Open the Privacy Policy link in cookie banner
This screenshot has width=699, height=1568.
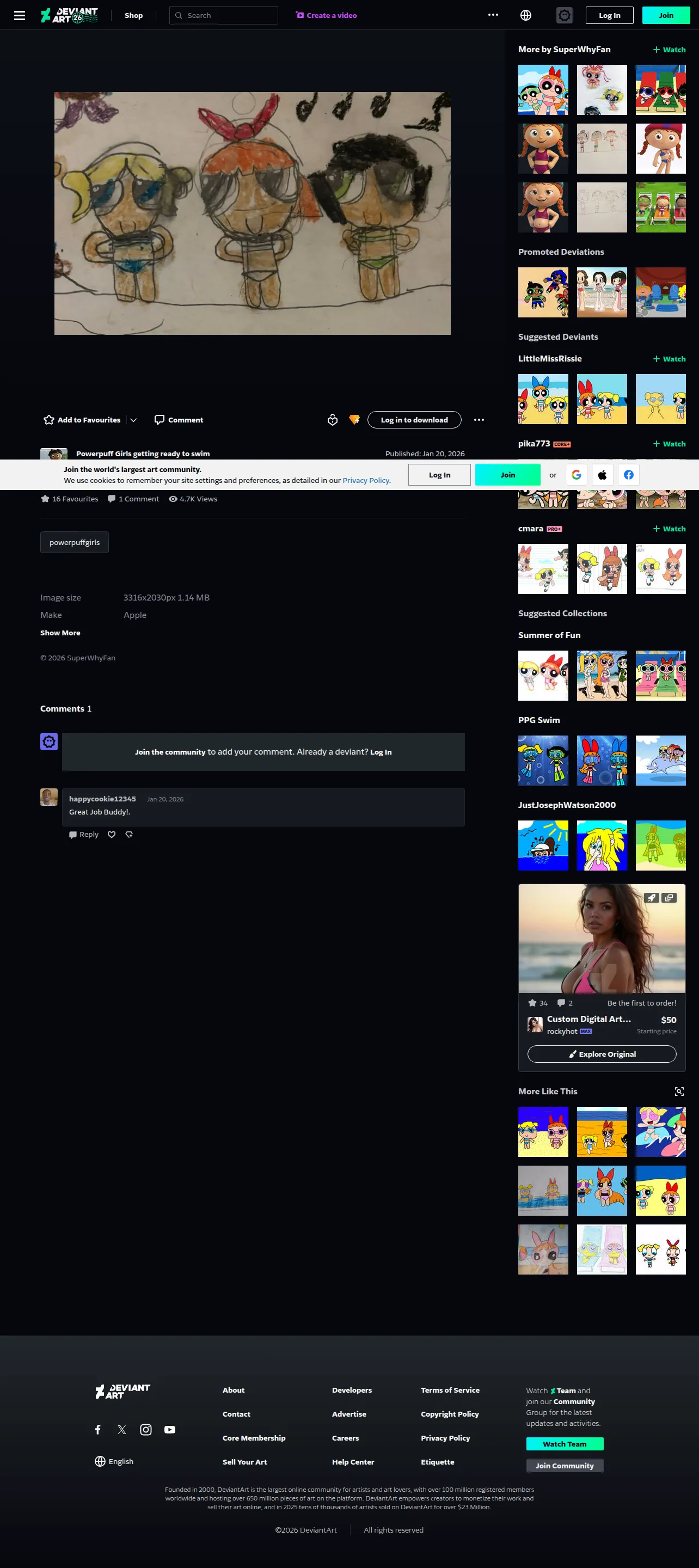(x=366, y=480)
